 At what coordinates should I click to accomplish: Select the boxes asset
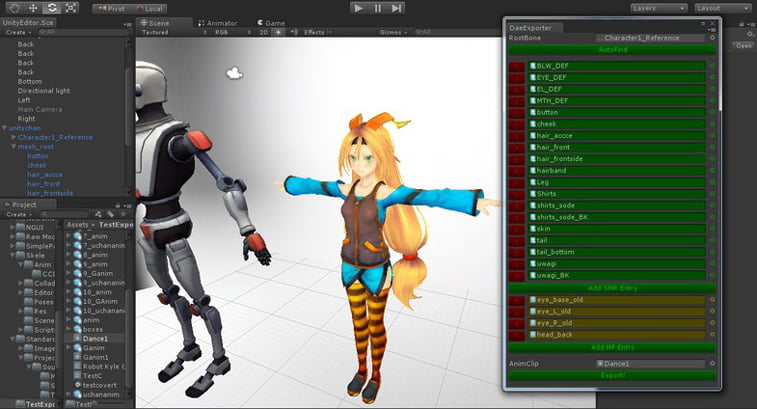point(88,329)
